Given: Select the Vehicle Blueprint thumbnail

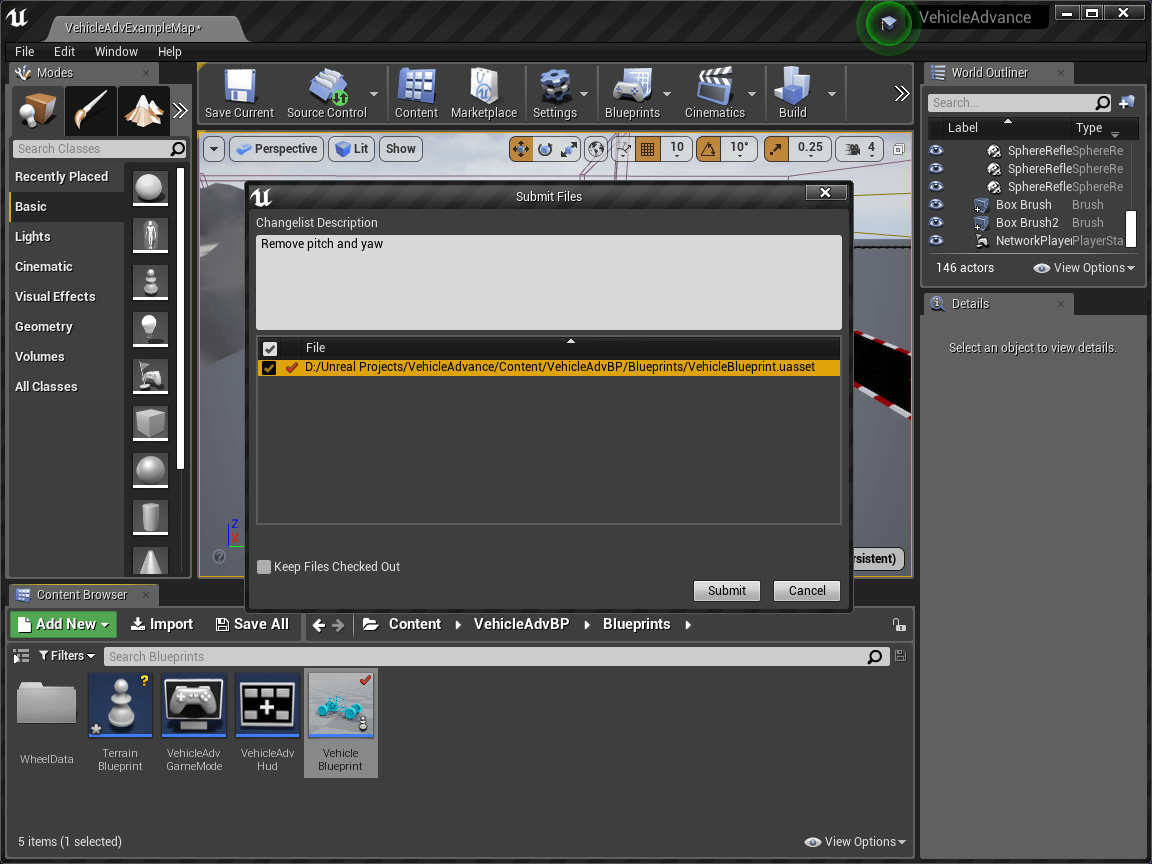Looking at the screenshot, I should 340,703.
